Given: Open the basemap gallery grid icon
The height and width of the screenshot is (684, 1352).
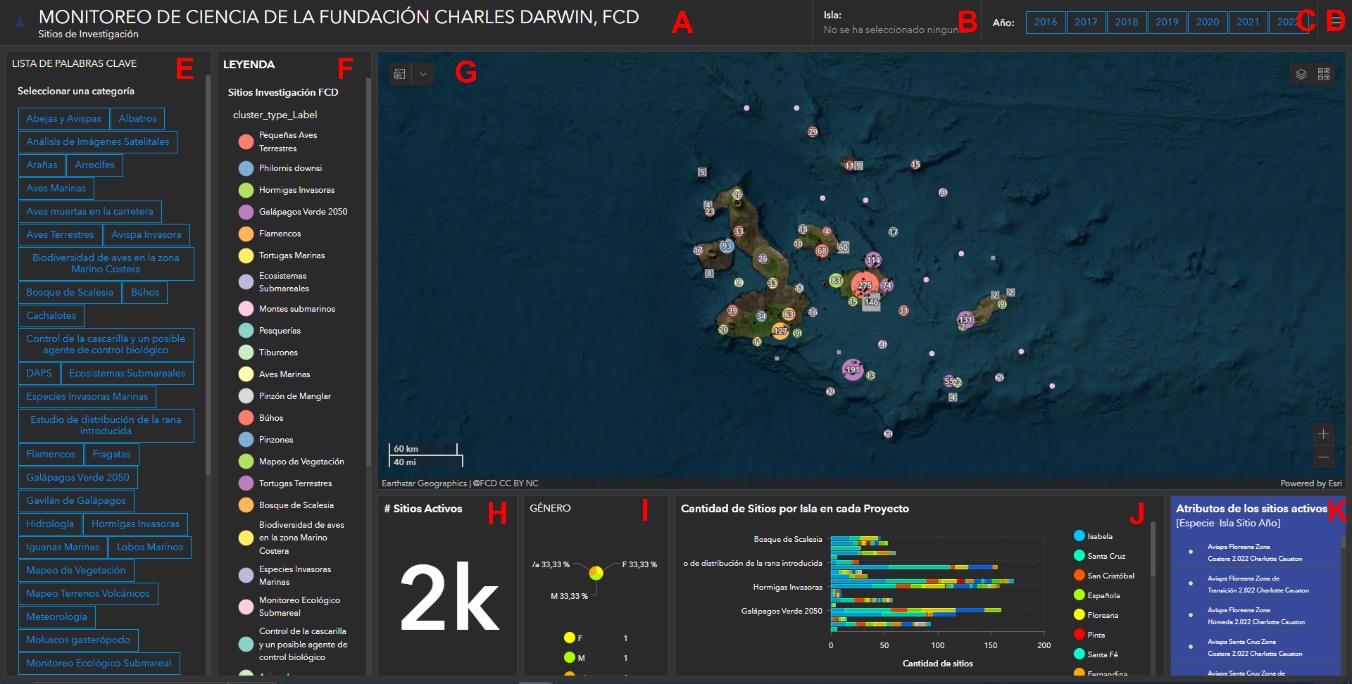Looking at the screenshot, I should pyautogui.click(x=1324, y=74).
